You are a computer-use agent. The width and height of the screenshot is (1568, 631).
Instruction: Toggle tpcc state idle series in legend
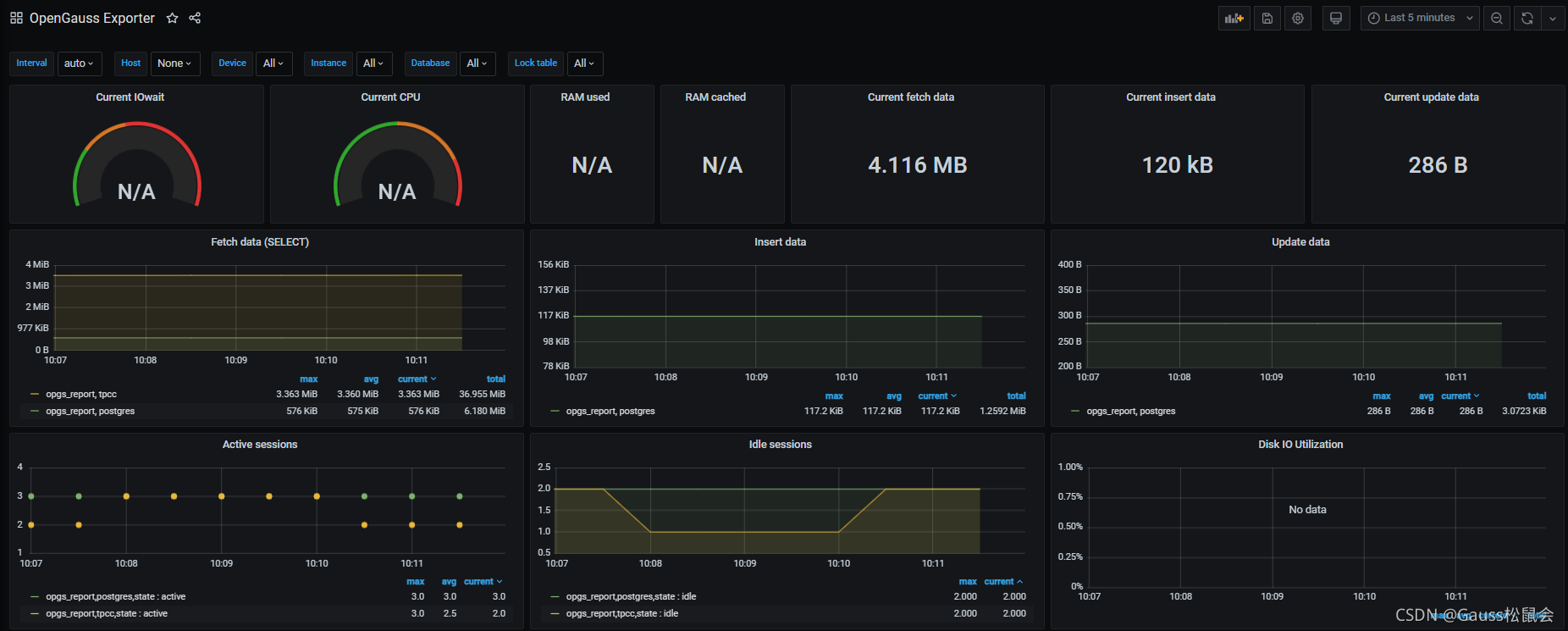[622, 614]
